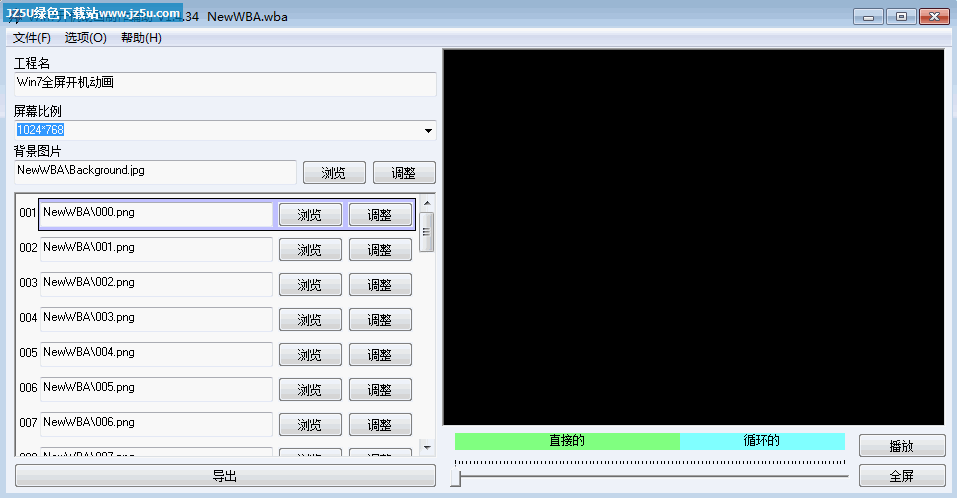The image size is (957, 498).
Task: Click the 001 NewWBA\000.png field
Action: (x=156, y=214)
